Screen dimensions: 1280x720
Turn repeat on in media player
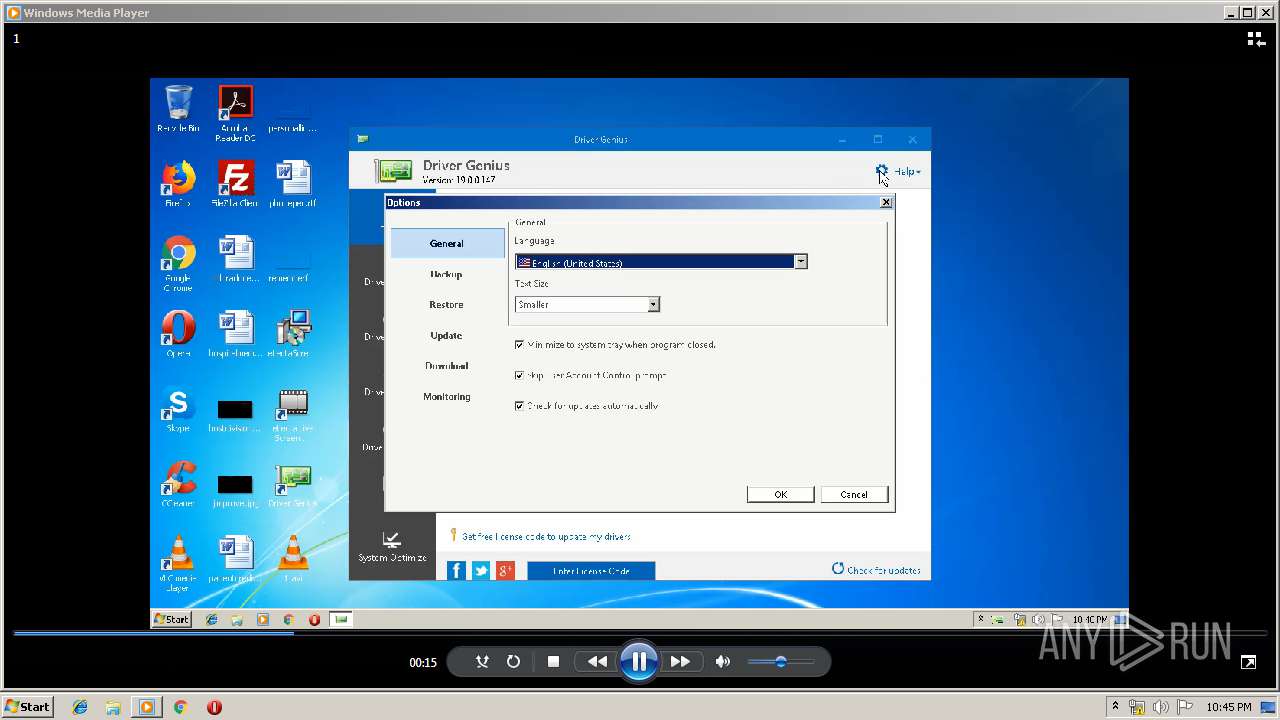pos(513,662)
